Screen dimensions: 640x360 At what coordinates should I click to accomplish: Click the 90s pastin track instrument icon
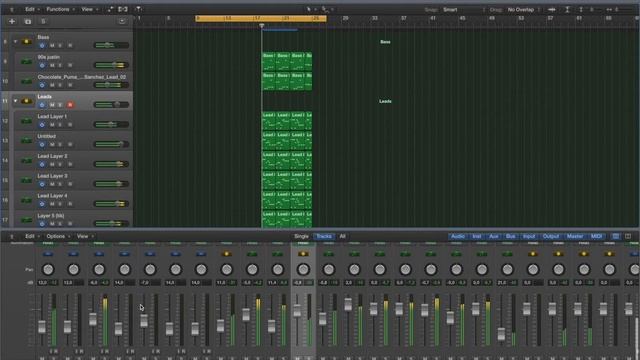coord(27,62)
